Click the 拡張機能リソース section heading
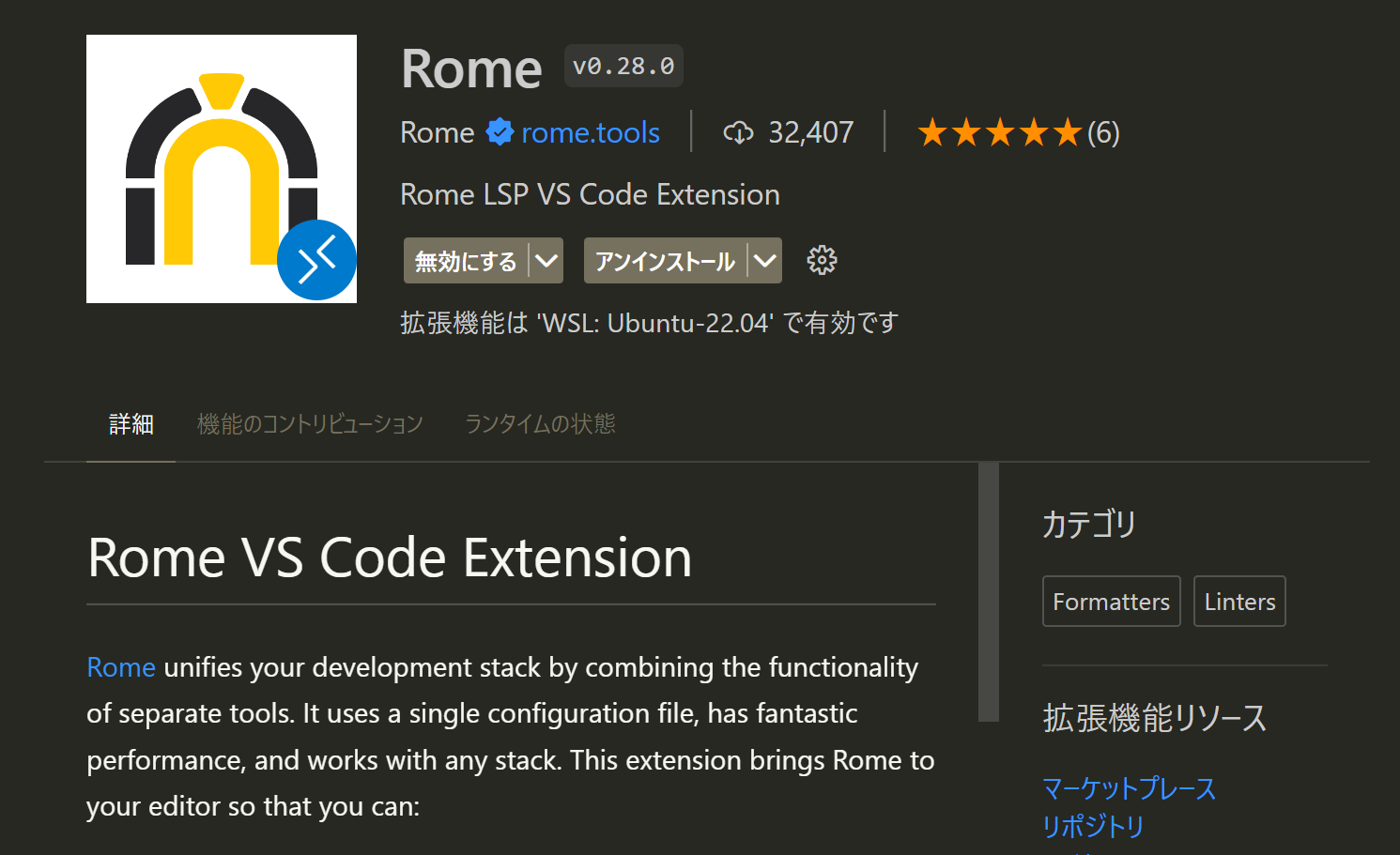Screen dimensions: 1400x855 click(1155, 718)
